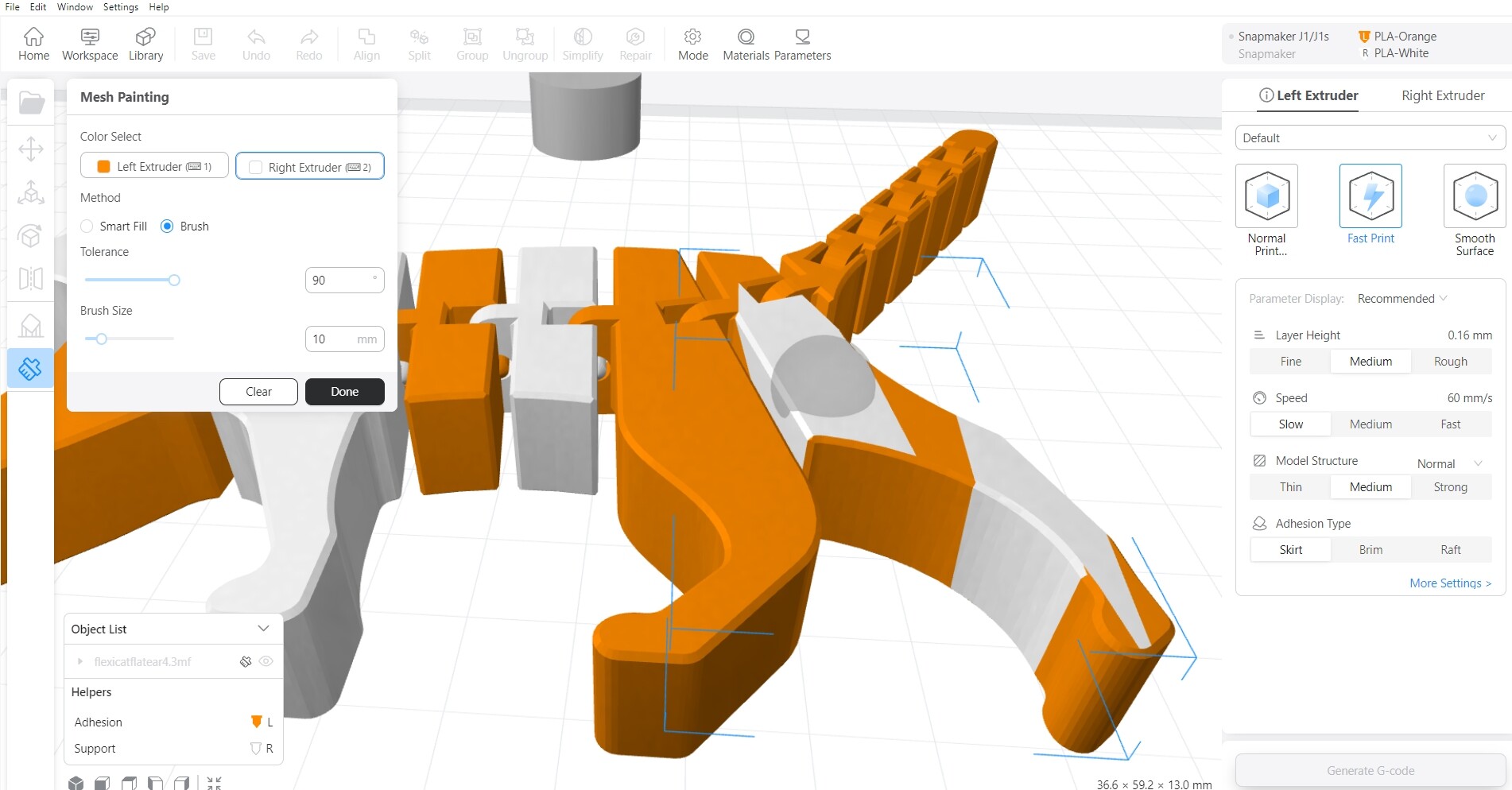Open Parameter Display Recommended dropdown
The width and height of the screenshot is (1512, 790).
(x=1402, y=299)
